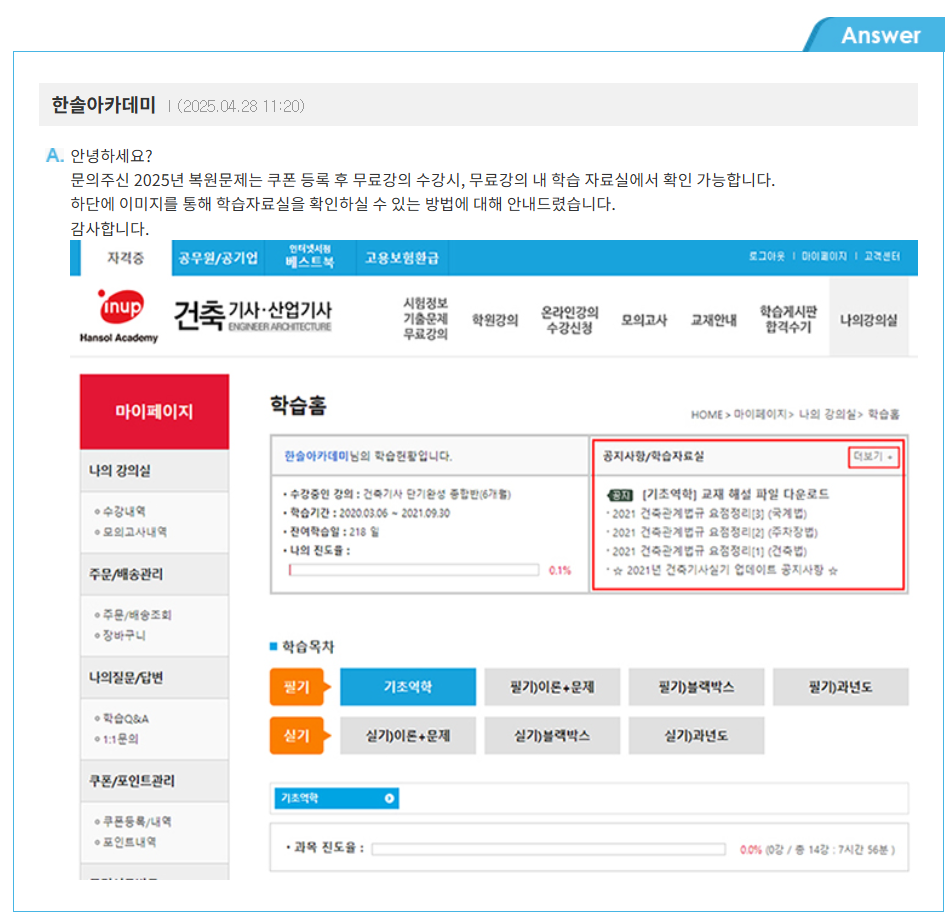
Task: Open the 공무원/공기업 top tab
Action: click(x=218, y=258)
